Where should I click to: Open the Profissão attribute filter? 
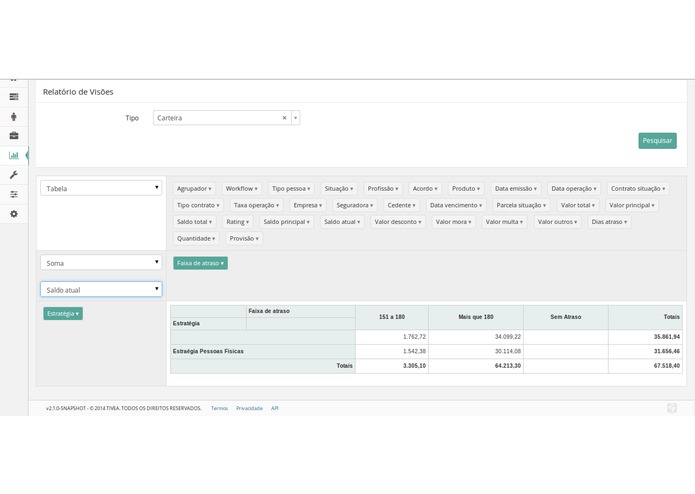(x=383, y=188)
